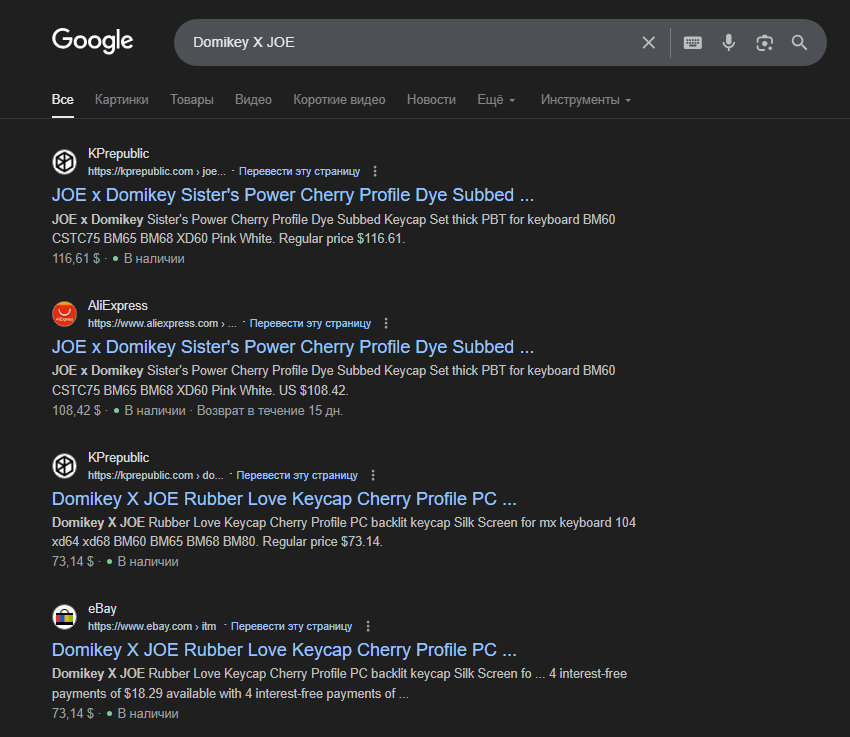Open the on-screen keyboard input tool
The image size is (850, 737).
coord(692,42)
